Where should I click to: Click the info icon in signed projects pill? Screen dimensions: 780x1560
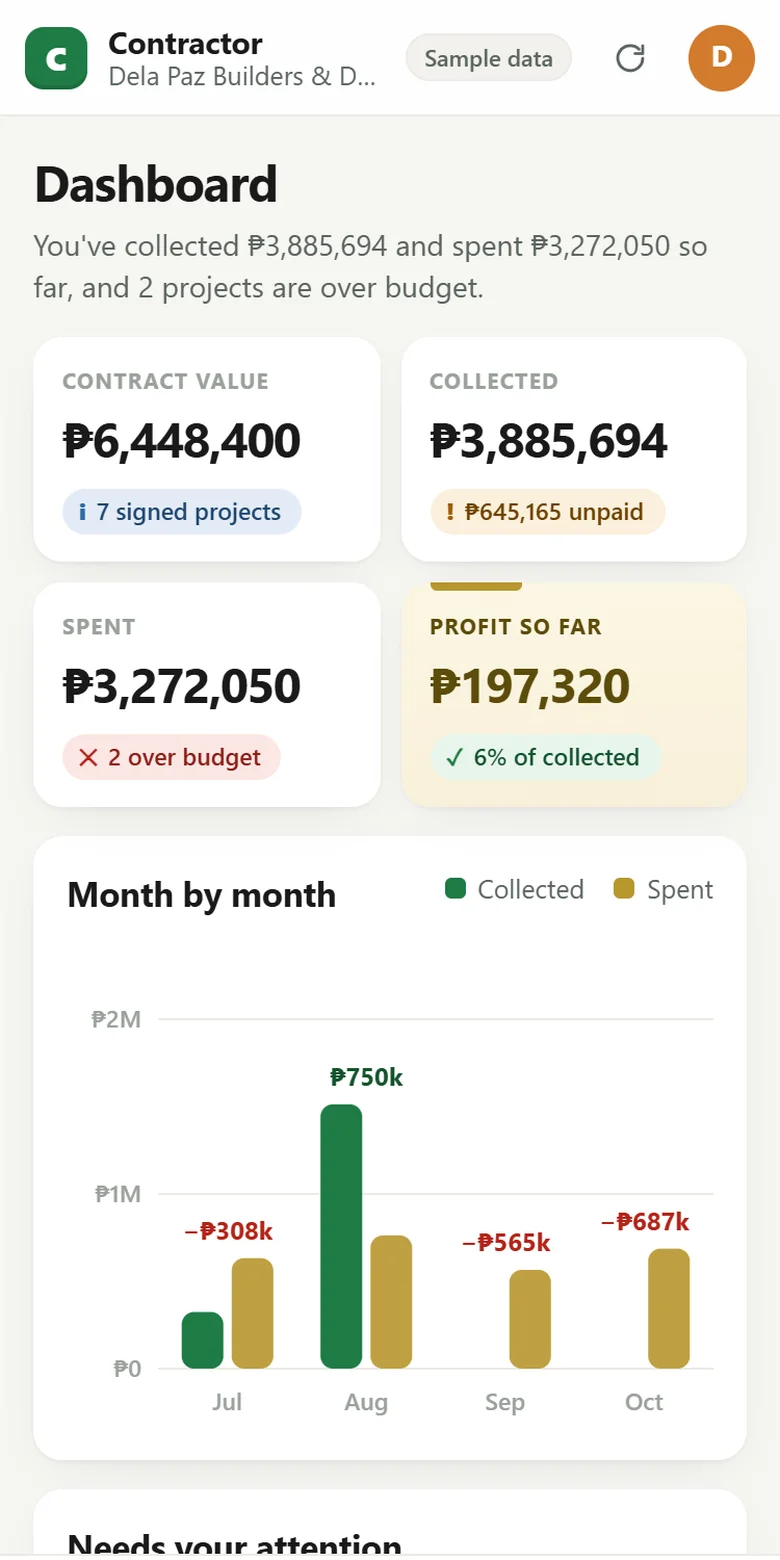pos(83,512)
